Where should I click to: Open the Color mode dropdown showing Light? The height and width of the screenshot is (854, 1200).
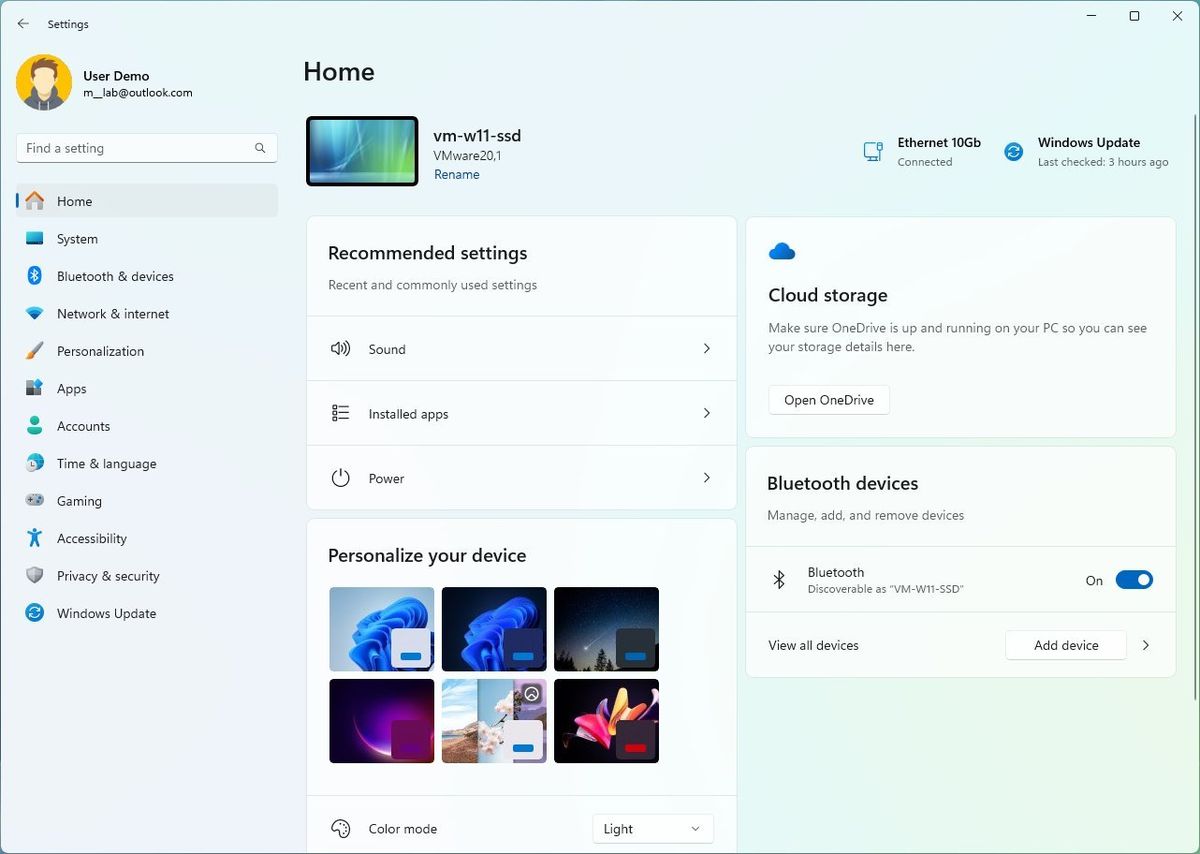652,828
